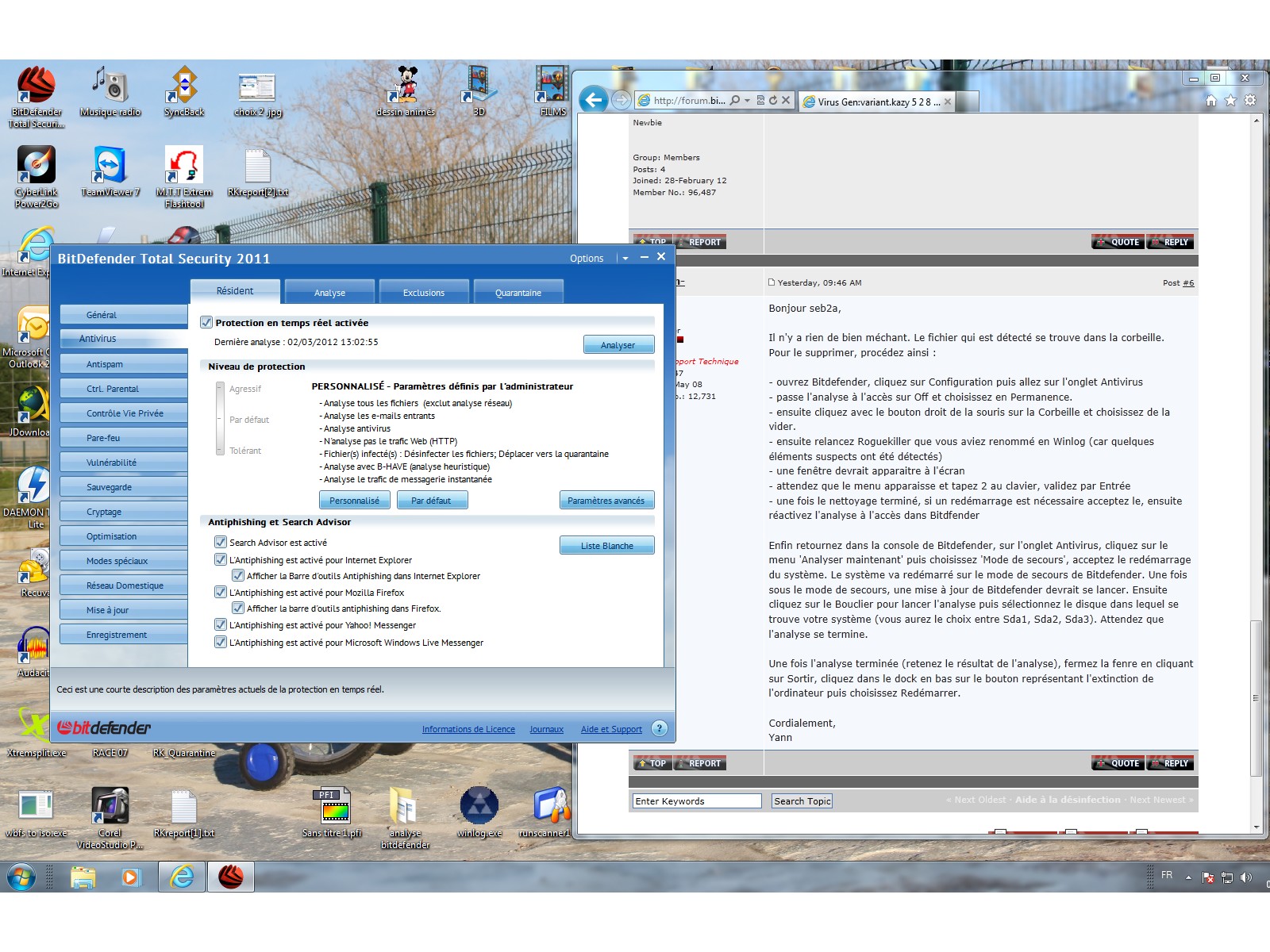Switch to BitDefender taskbar button
1270x952 pixels.
click(231, 877)
